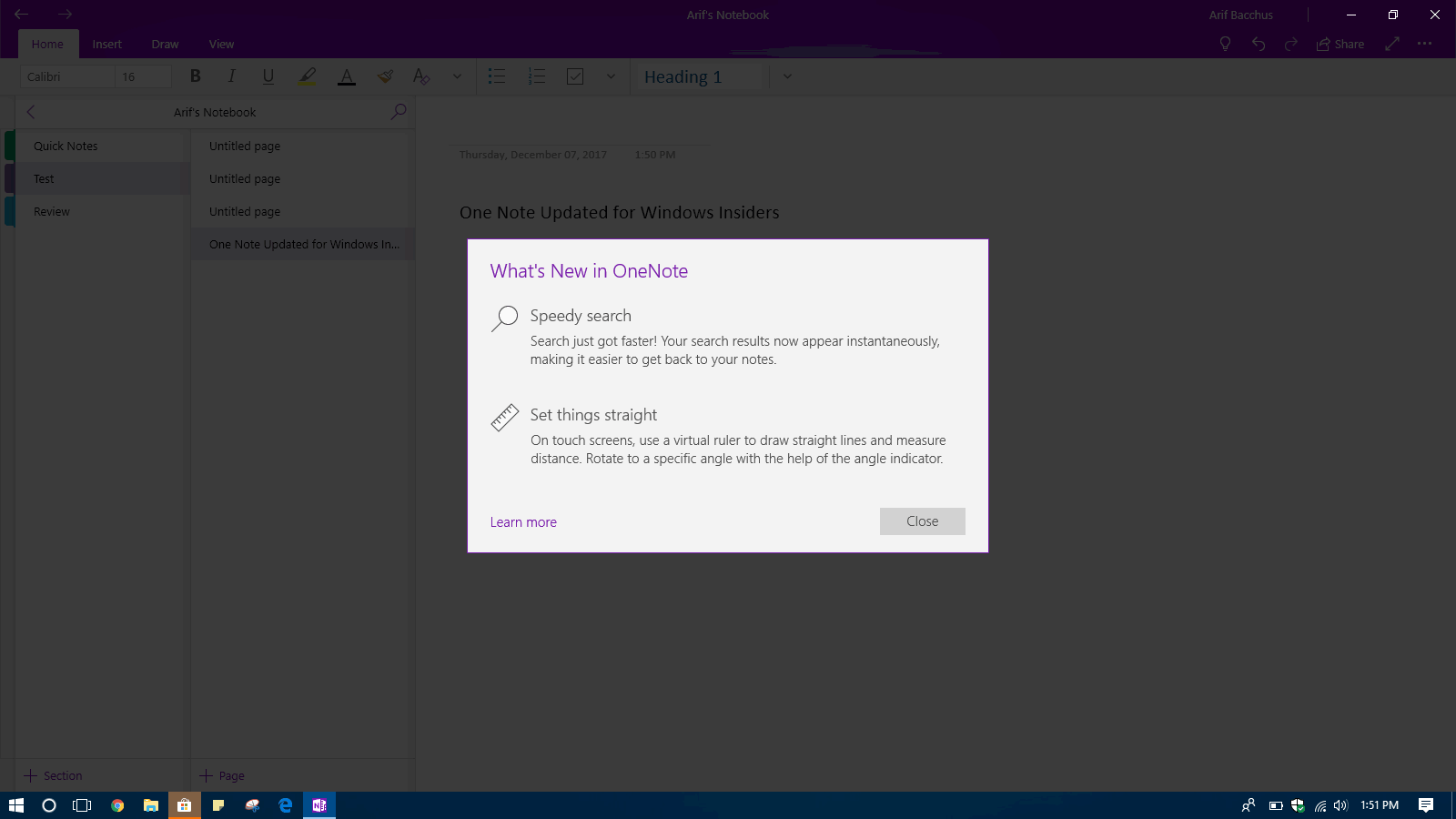Viewport: 1456px width, 819px height.
Task: Click the Learn more link
Action: [x=523, y=522]
